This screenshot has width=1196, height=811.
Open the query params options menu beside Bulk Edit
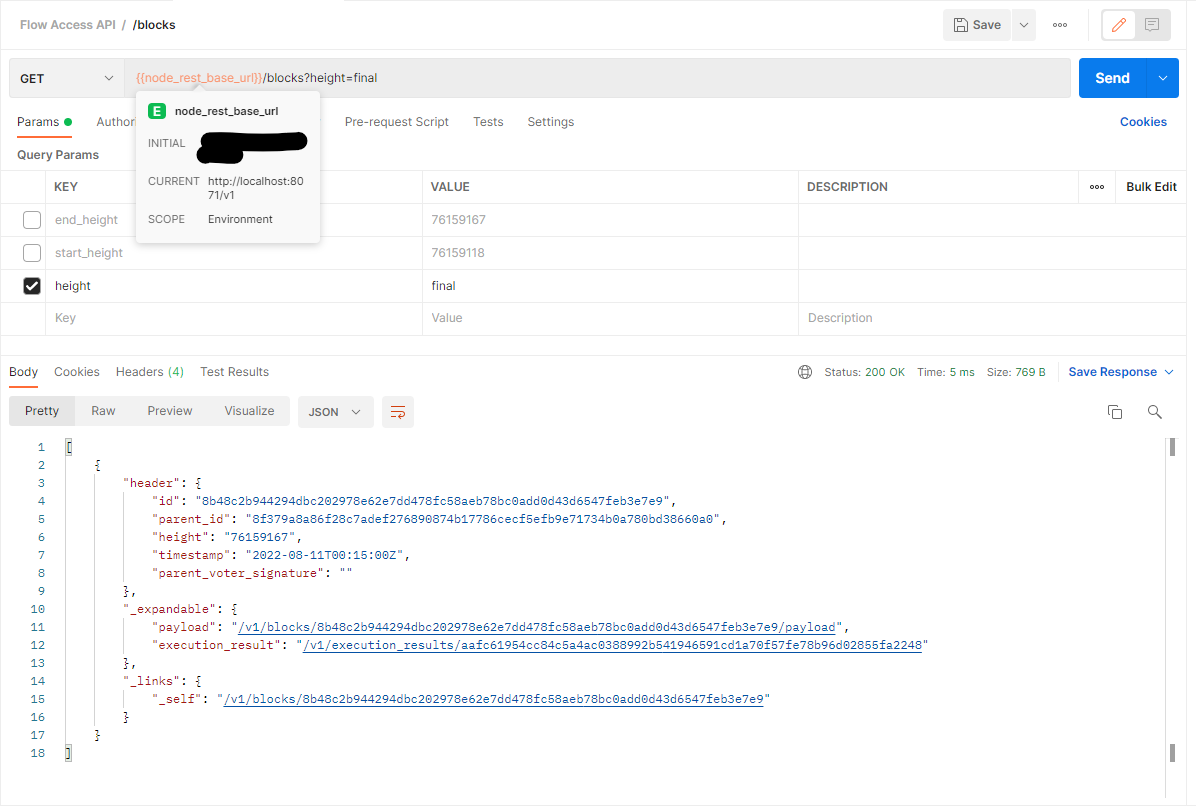tap(1096, 186)
